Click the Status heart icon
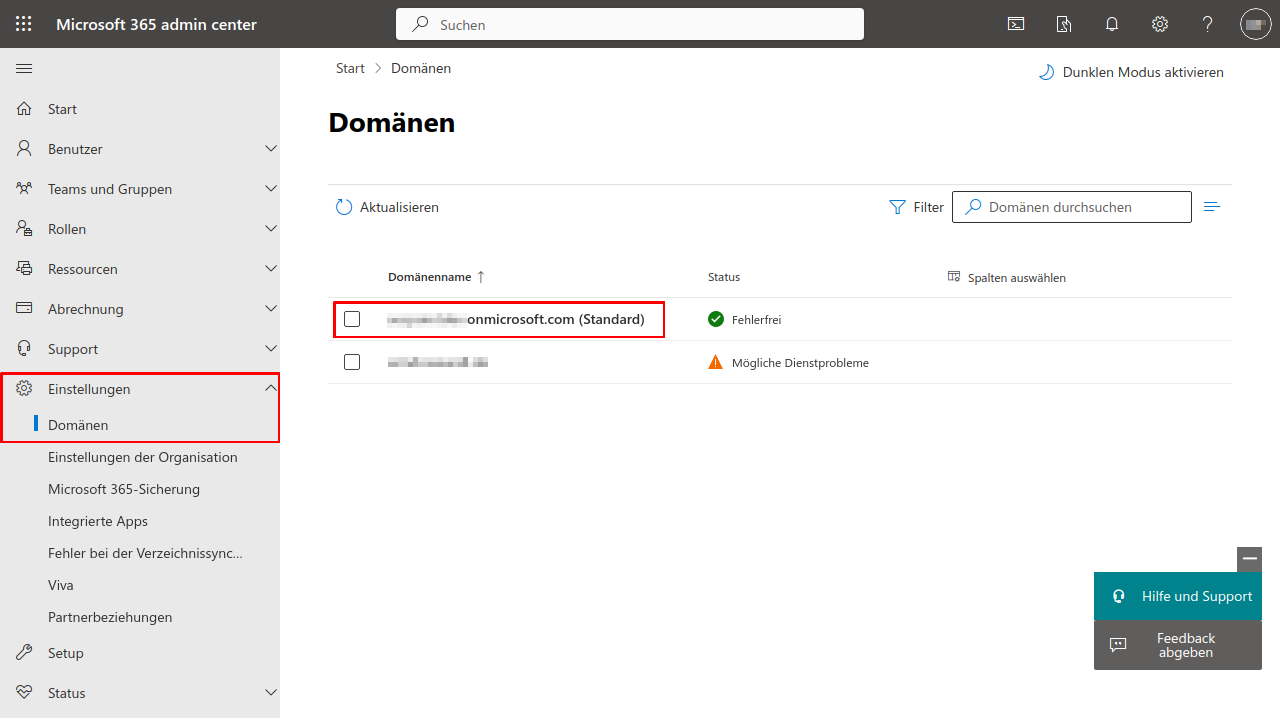 pos(25,693)
